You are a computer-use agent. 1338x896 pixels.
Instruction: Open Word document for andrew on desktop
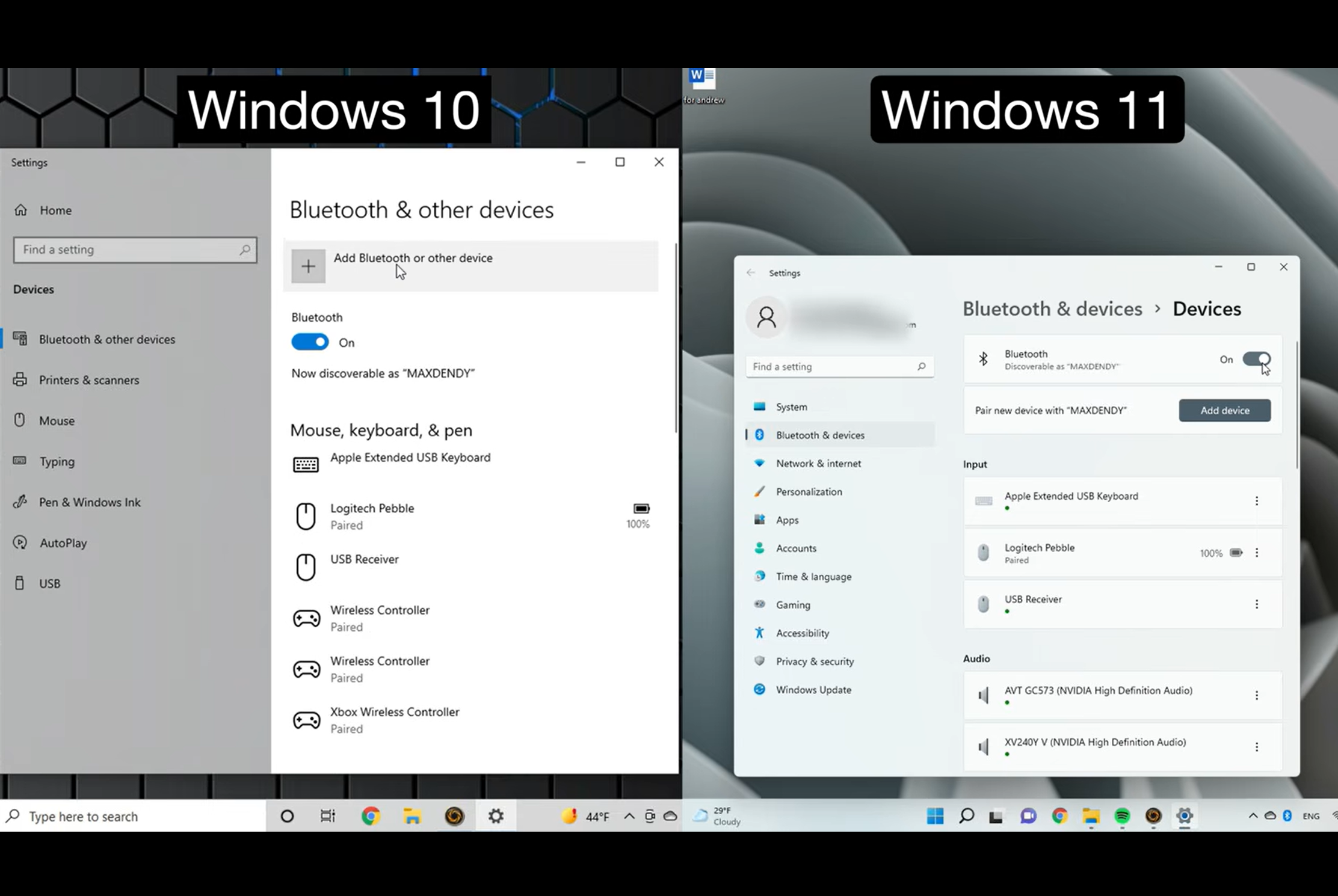click(703, 85)
